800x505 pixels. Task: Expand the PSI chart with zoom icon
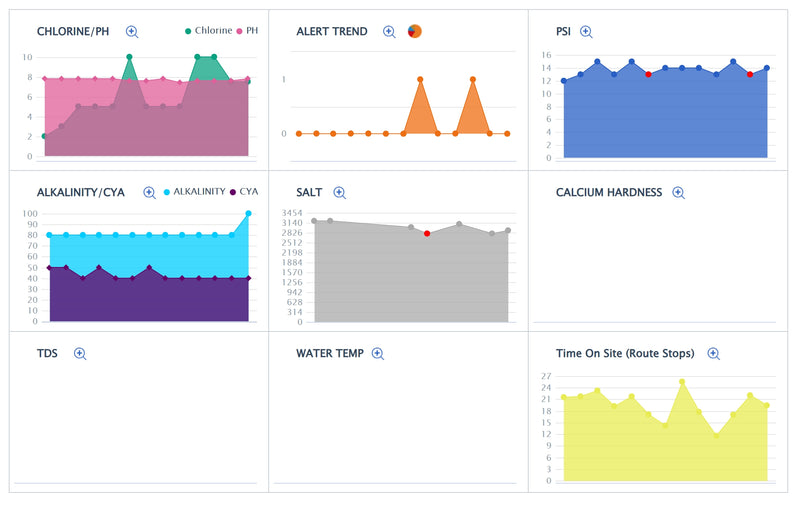(586, 32)
